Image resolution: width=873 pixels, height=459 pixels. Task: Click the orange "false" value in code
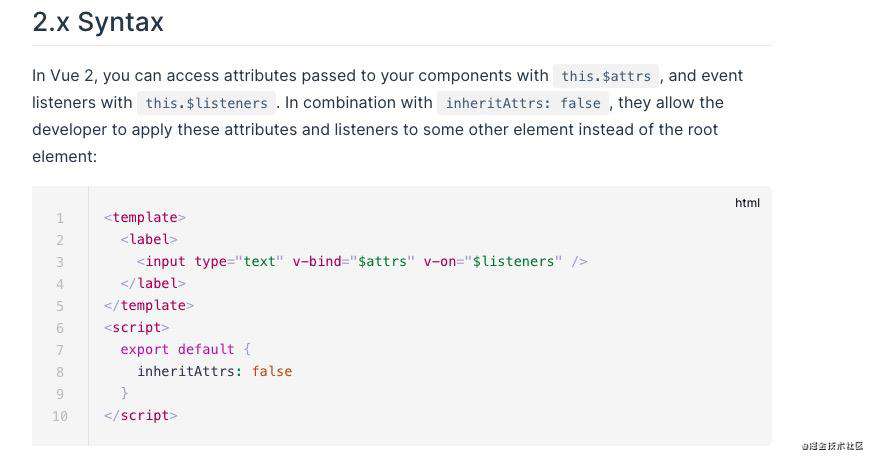pyautogui.click(x=272, y=372)
